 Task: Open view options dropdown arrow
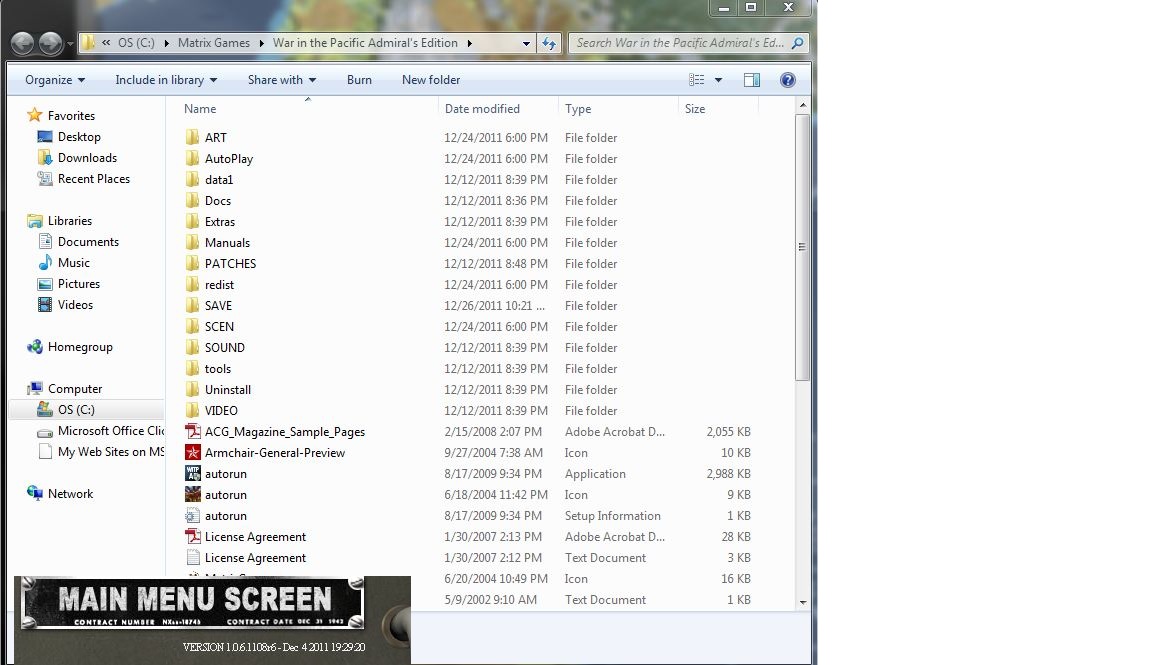[x=719, y=80]
